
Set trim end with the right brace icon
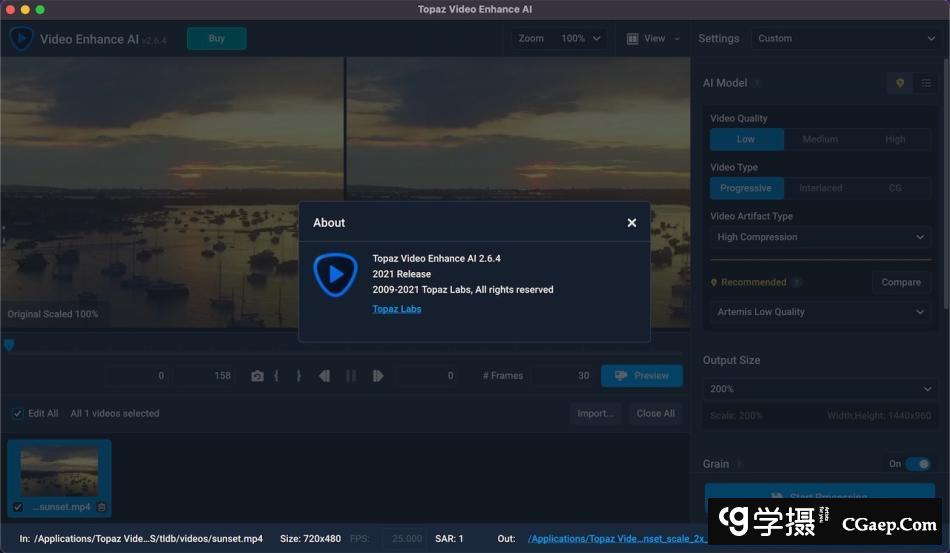coord(298,376)
